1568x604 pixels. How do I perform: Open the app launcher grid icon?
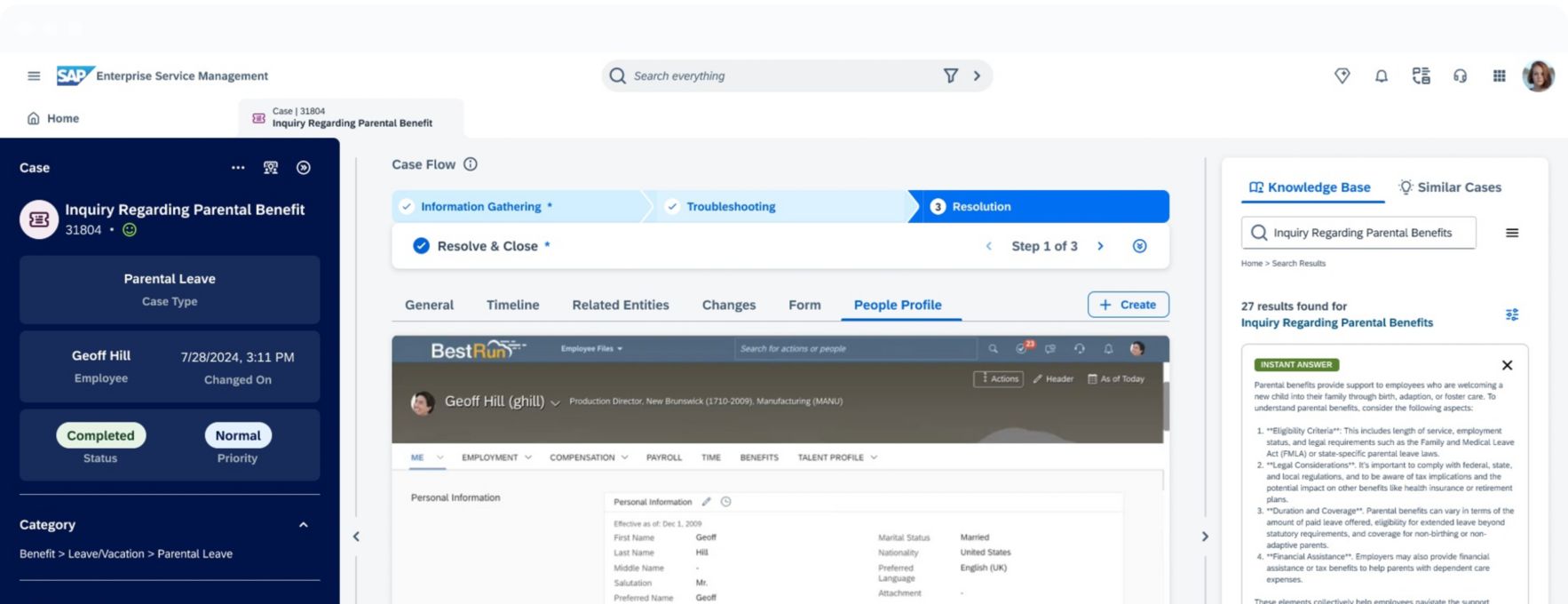pyautogui.click(x=1499, y=76)
